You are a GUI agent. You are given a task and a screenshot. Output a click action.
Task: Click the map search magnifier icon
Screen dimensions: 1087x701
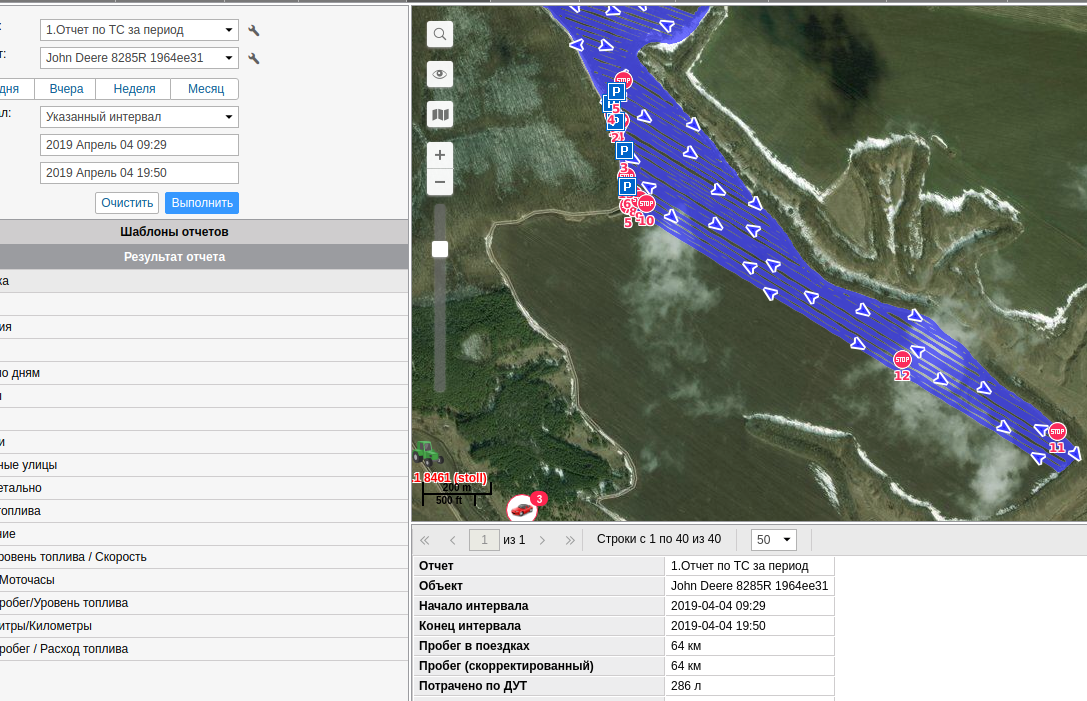click(439, 35)
